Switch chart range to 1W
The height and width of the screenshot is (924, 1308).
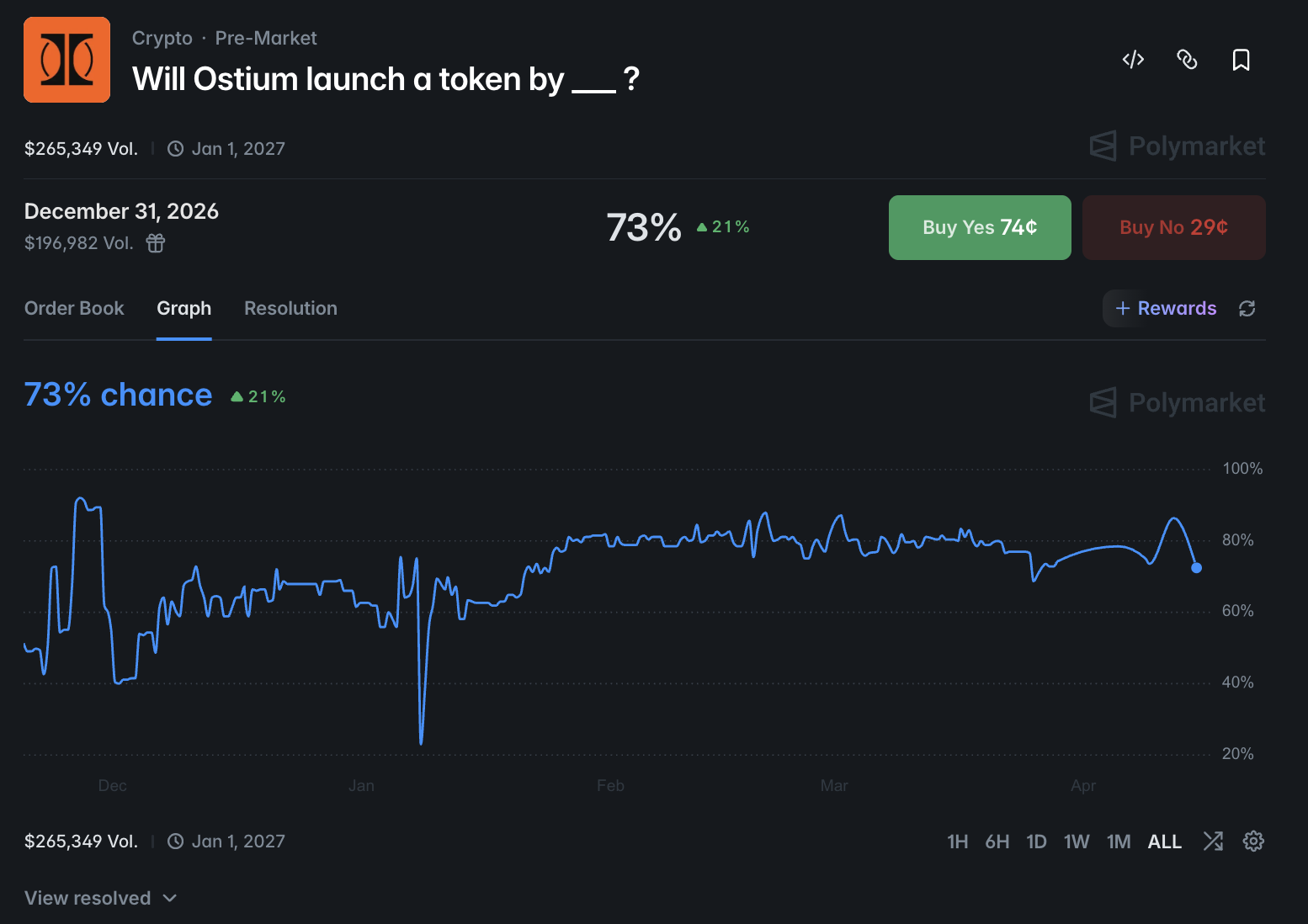pyautogui.click(x=1077, y=841)
